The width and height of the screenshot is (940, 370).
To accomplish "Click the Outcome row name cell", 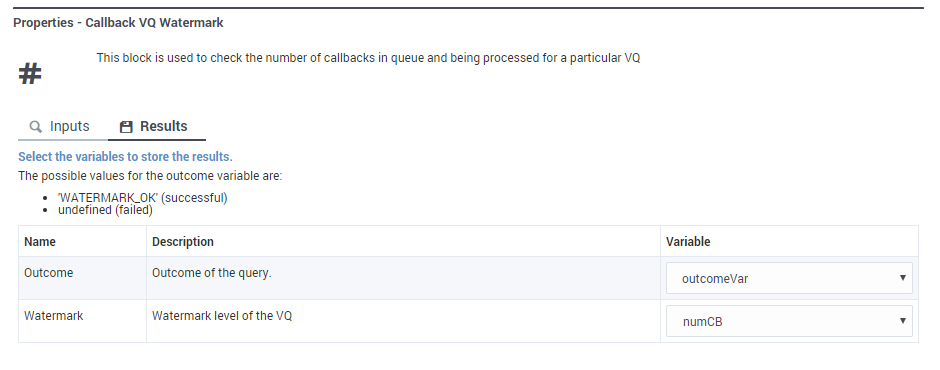I will 83,278.
